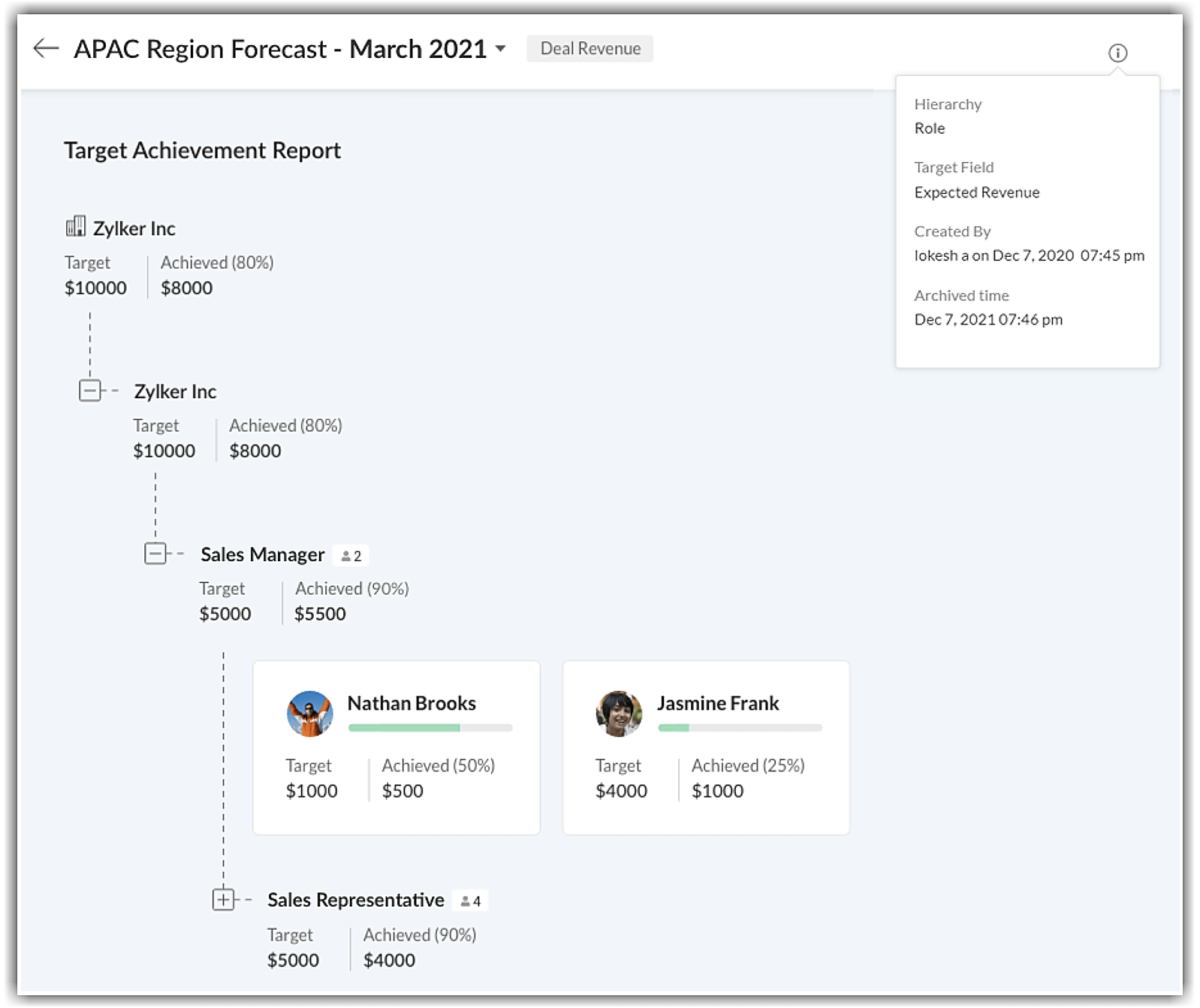
Task: Expand the Sales Representative node
Action: point(223,899)
